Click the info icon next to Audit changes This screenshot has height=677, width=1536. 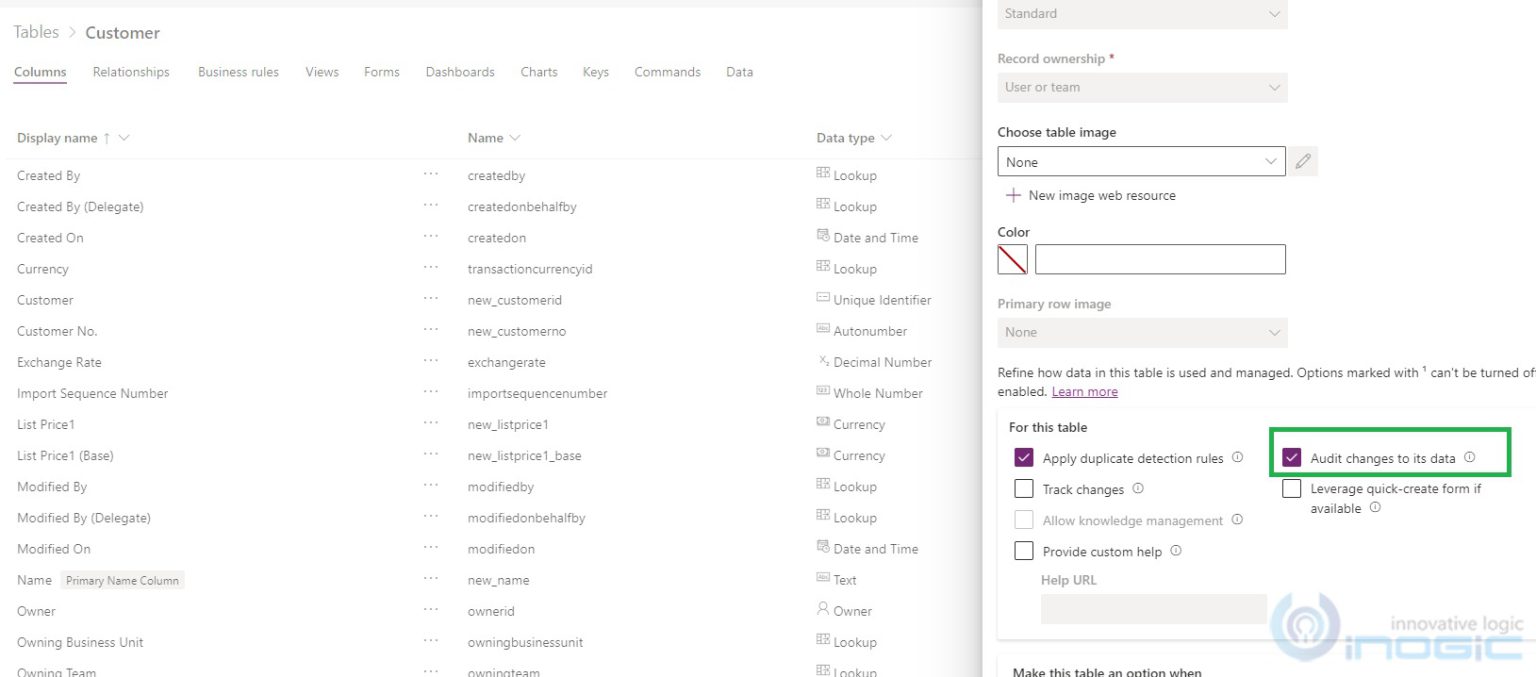1470,456
